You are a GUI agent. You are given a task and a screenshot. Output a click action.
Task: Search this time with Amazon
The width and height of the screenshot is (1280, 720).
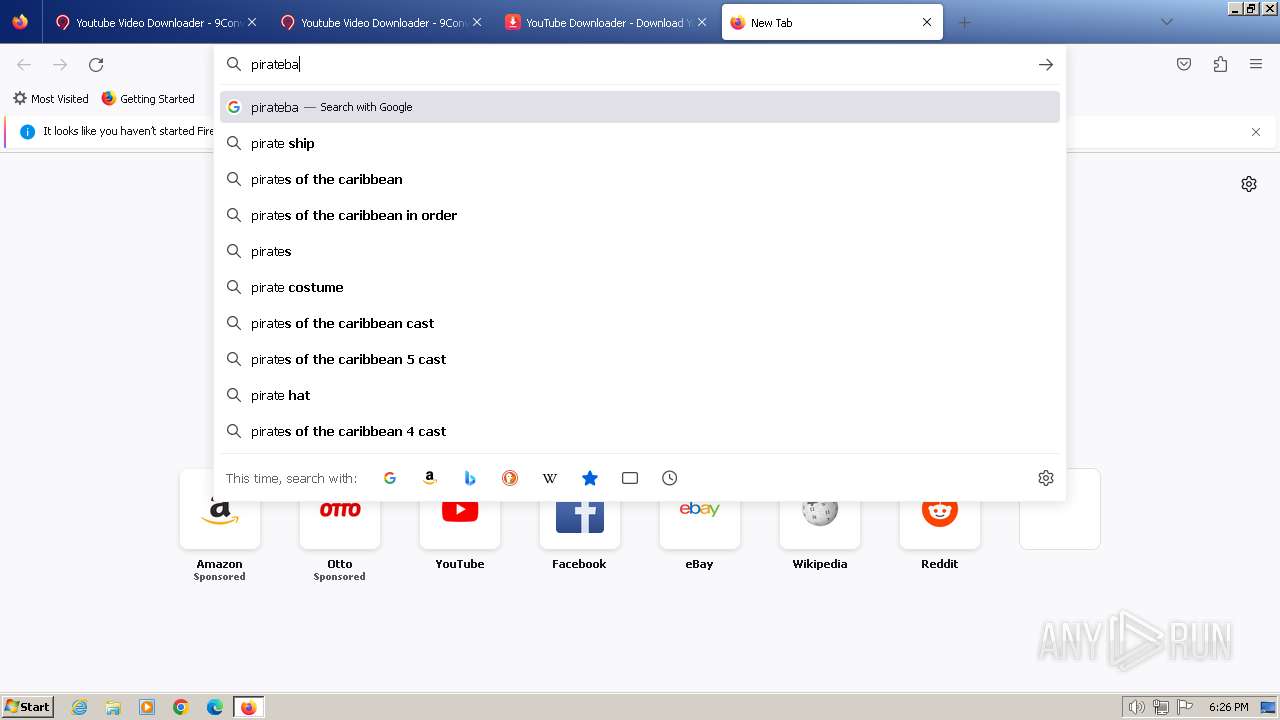pos(430,478)
